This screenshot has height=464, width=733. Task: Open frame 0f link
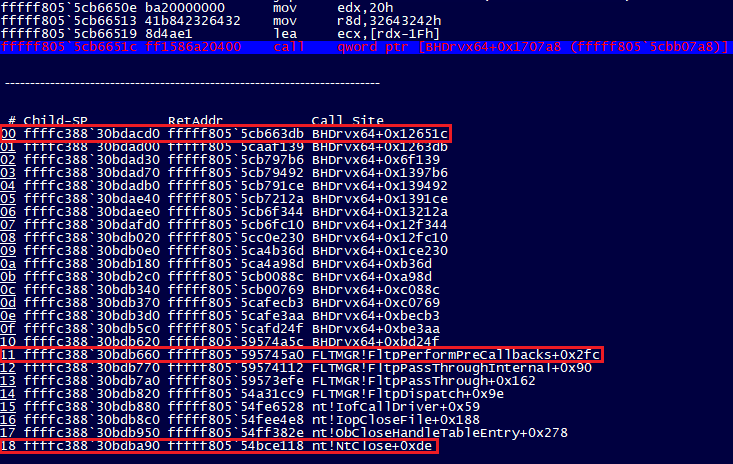pyautogui.click(x=8, y=328)
